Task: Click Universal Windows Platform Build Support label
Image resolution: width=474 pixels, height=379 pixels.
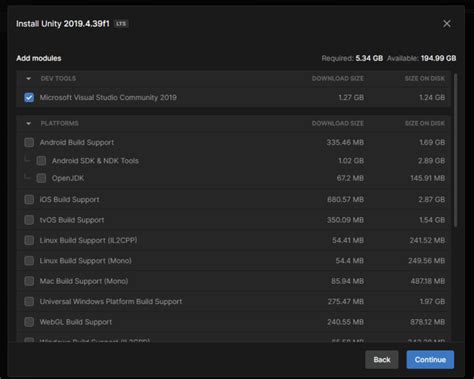Action: (111, 301)
